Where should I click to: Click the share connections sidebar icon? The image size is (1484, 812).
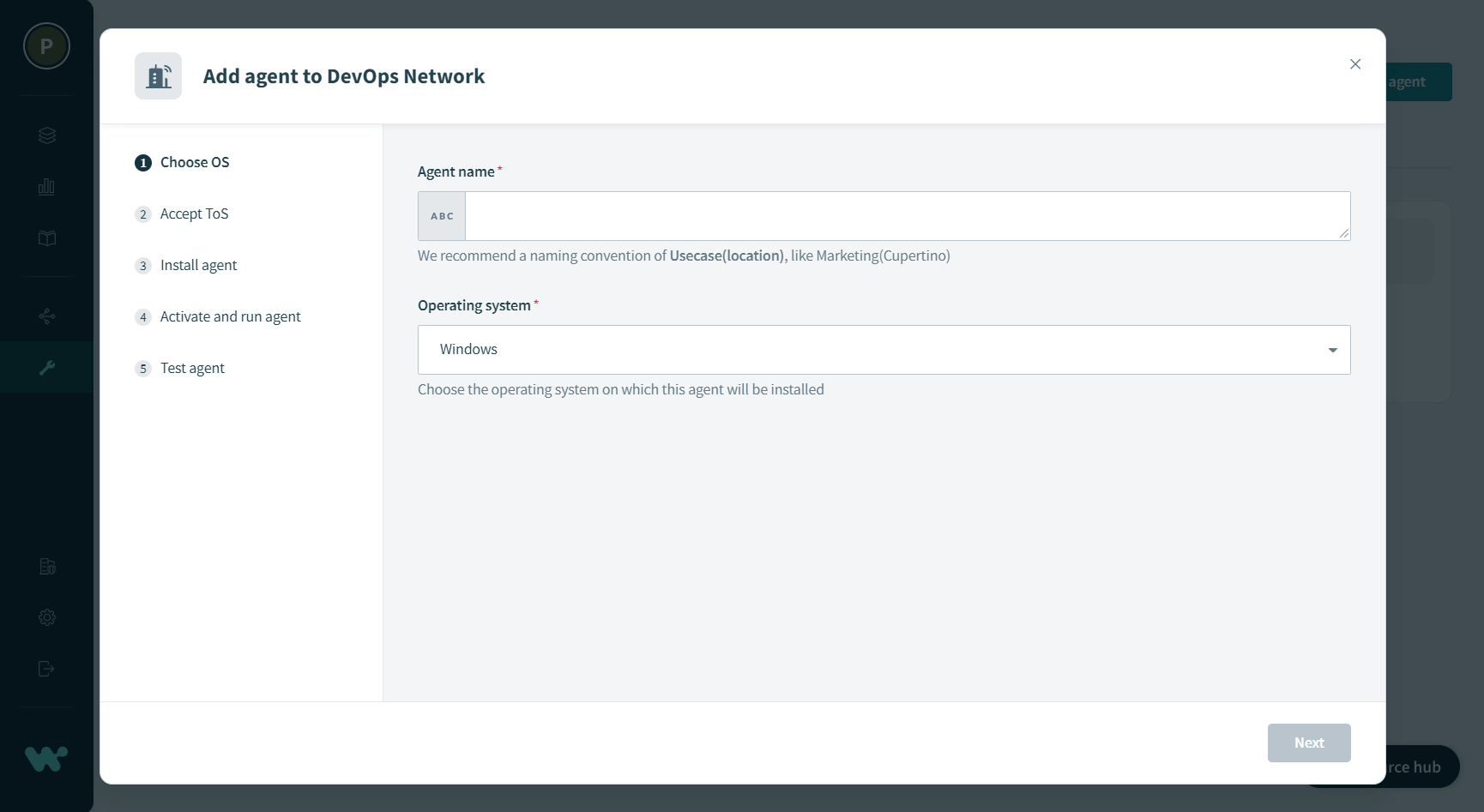[47, 316]
